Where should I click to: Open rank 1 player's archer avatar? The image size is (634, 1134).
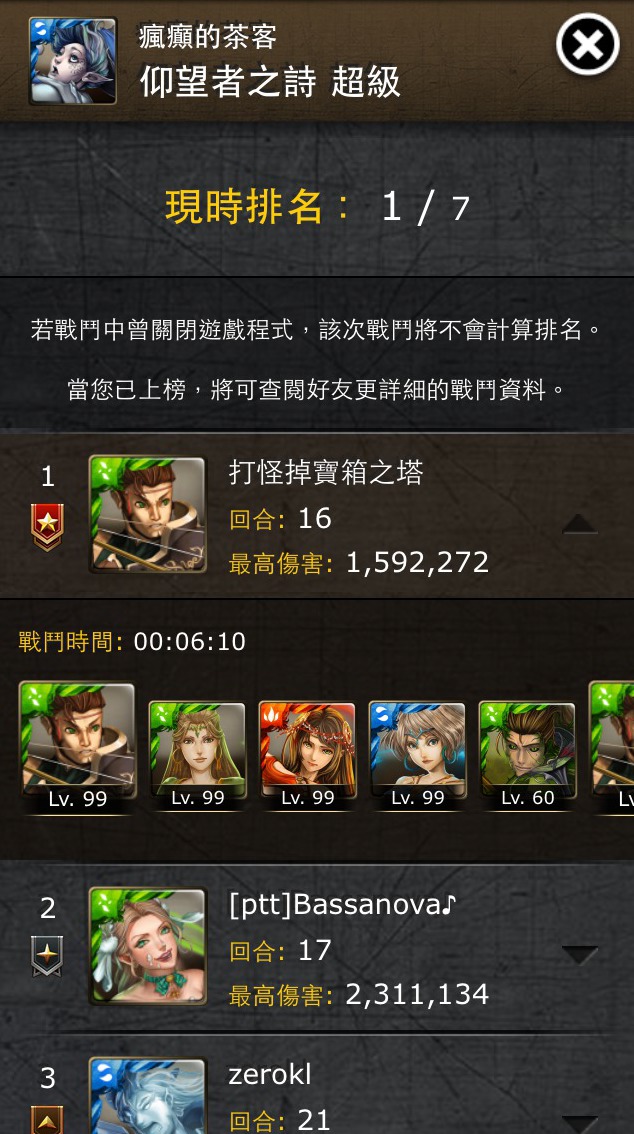coord(147,514)
